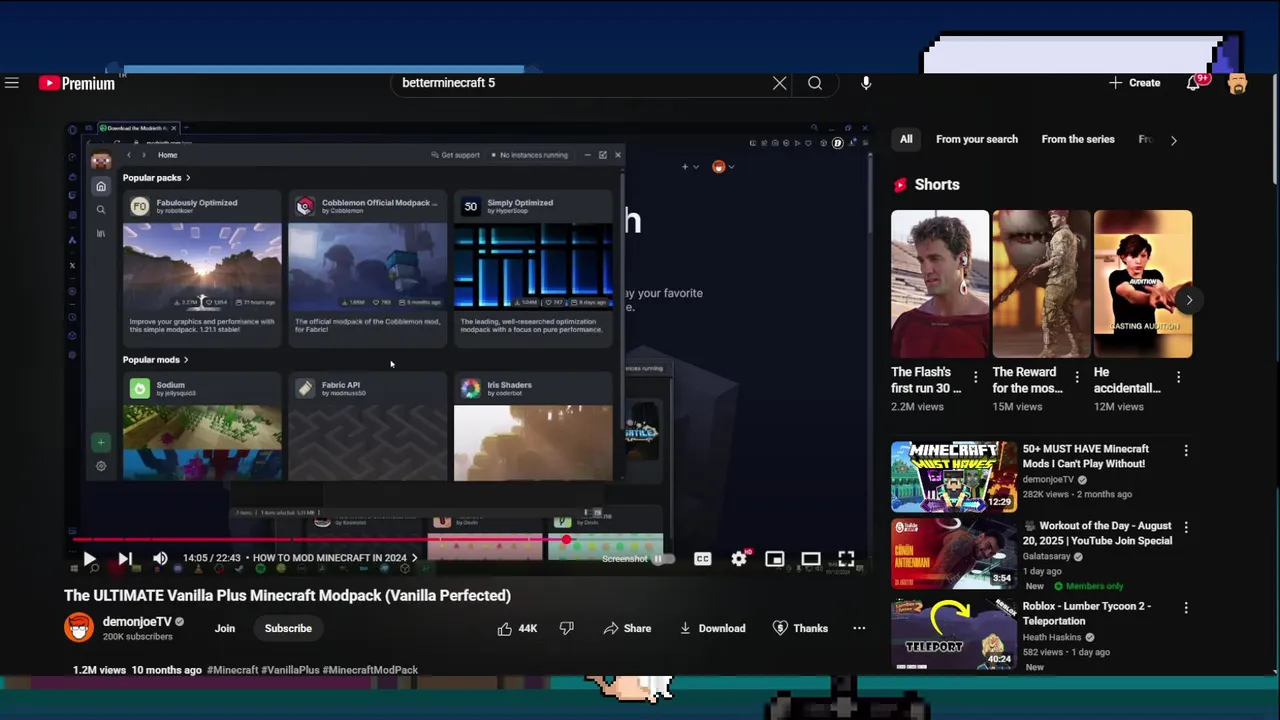Click the Create button
The height and width of the screenshot is (720, 1280).
tap(1135, 83)
